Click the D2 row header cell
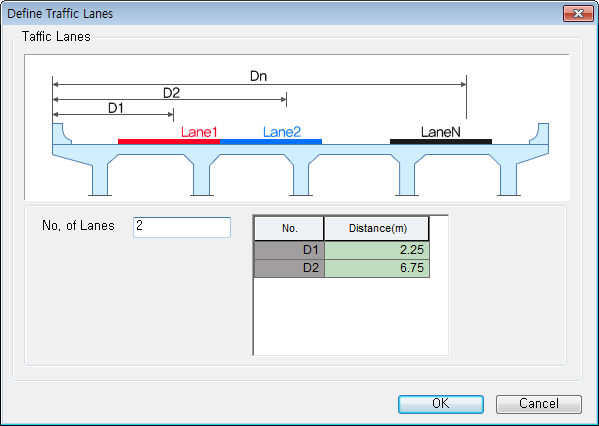Viewport: 599px width, 426px height. pyautogui.click(x=289, y=268)
